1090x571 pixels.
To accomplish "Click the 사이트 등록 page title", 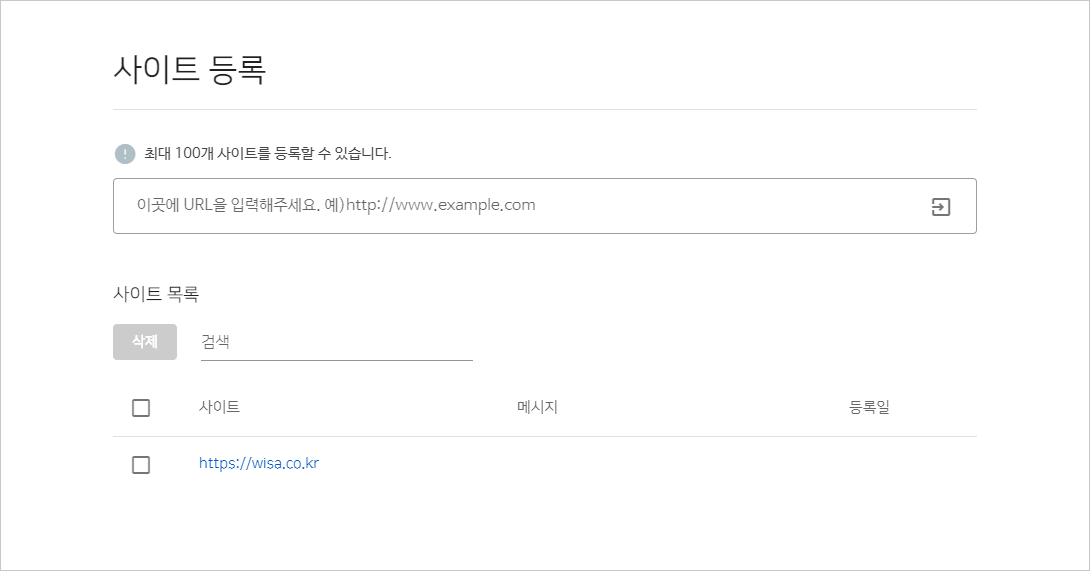I will point(190,69).
